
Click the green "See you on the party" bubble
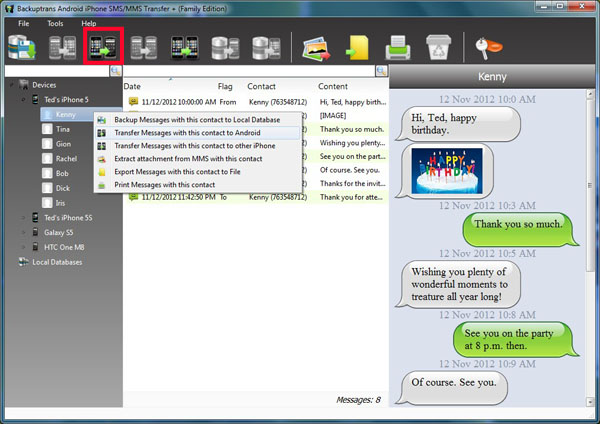pyautogui.click(x=515, y=339)
